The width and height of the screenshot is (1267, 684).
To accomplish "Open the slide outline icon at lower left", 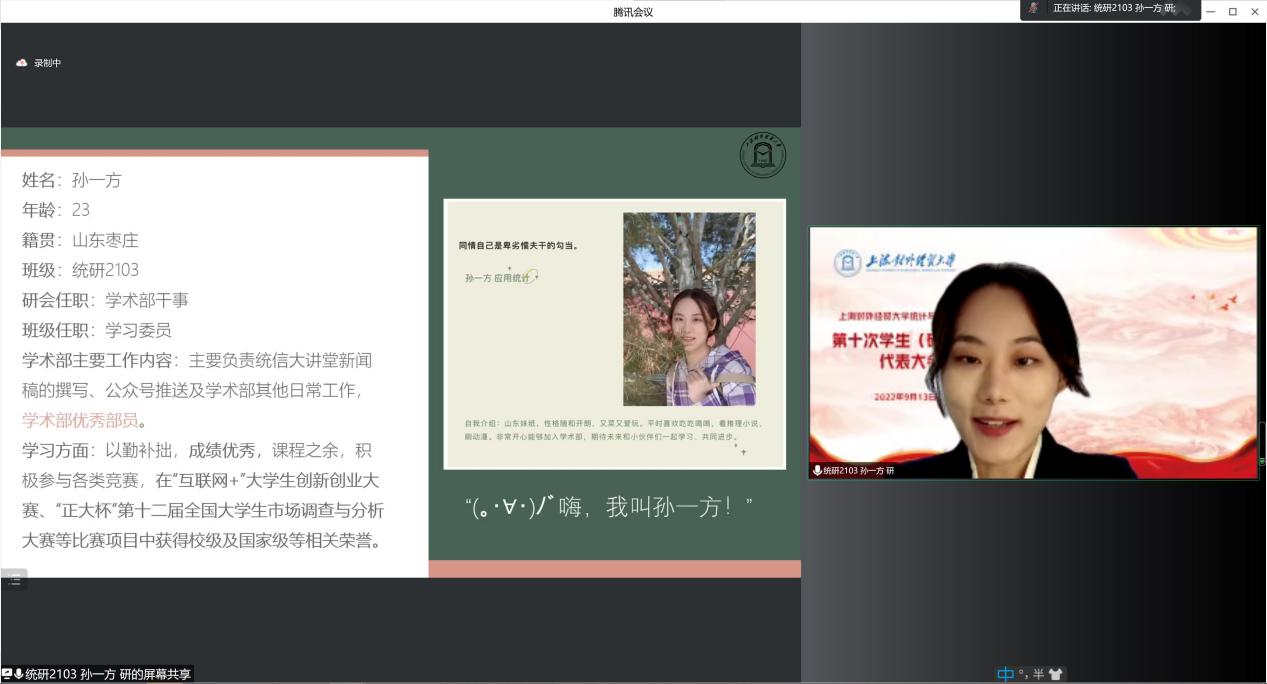I will pyautogui.click(x=14, y=580).
